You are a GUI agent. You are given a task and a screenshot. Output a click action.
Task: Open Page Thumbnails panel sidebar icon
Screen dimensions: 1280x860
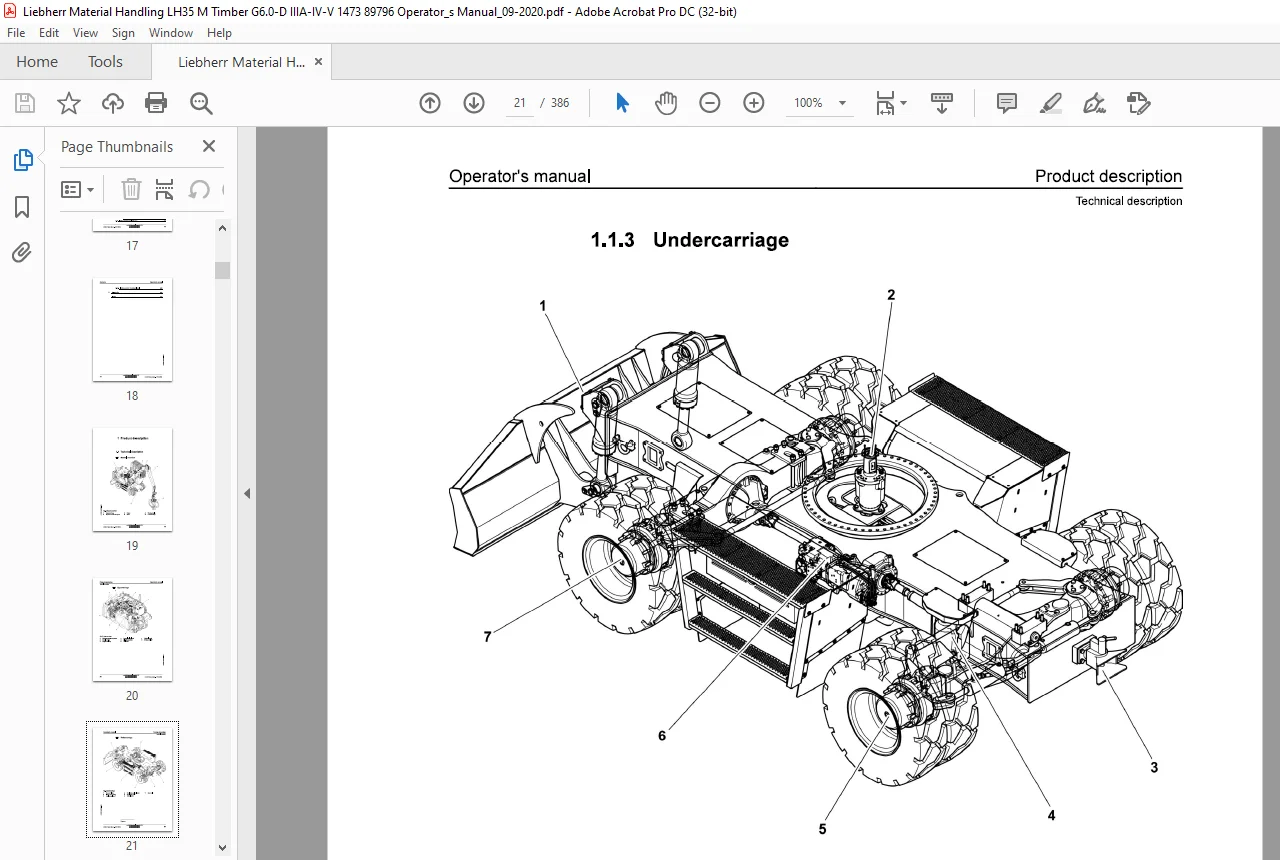(x=22, y=160)
